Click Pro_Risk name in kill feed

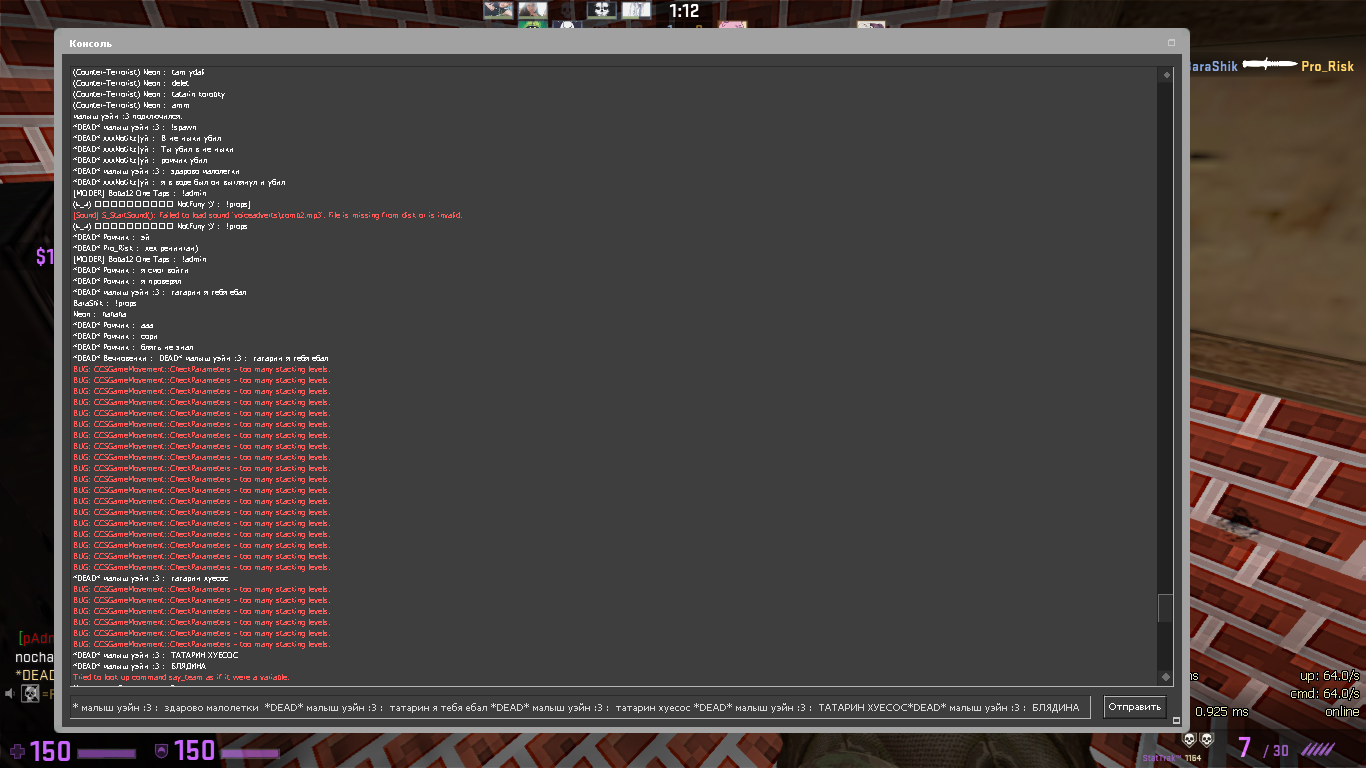click(x=1327, y=66)
